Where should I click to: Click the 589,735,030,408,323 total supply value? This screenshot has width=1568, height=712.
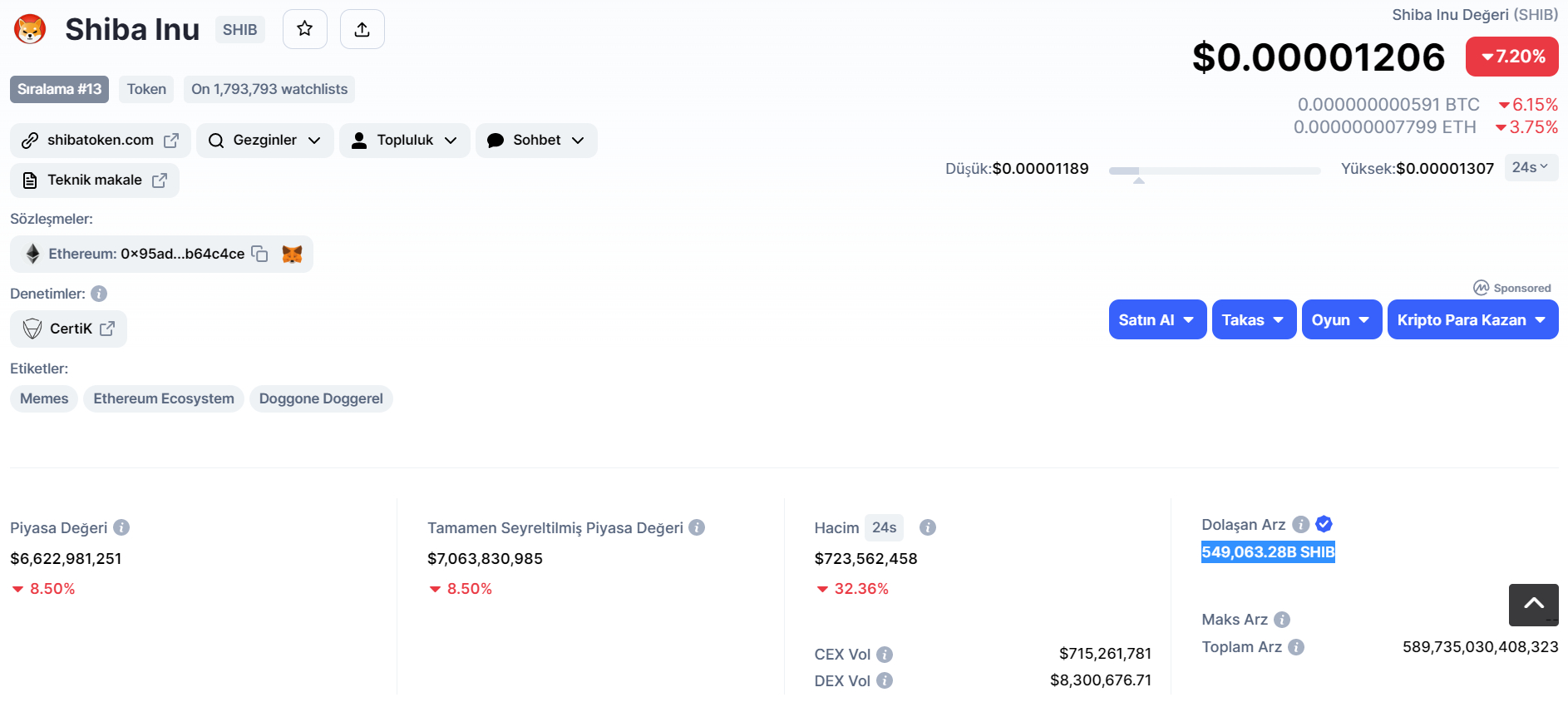coord(1480,647)
